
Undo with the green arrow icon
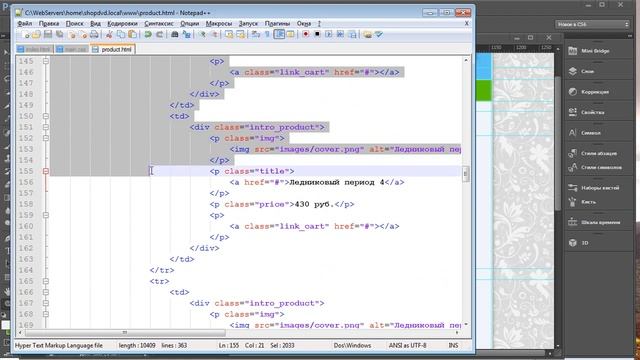(x=148, y=35)
